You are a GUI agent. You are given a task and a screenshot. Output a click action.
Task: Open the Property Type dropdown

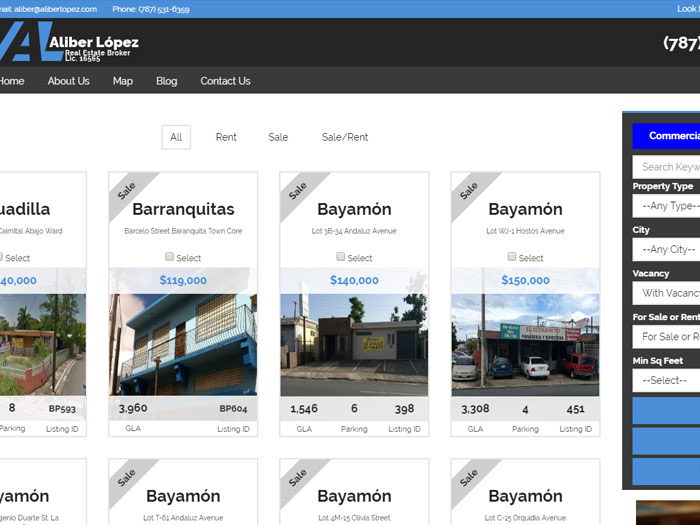(667, 206)
